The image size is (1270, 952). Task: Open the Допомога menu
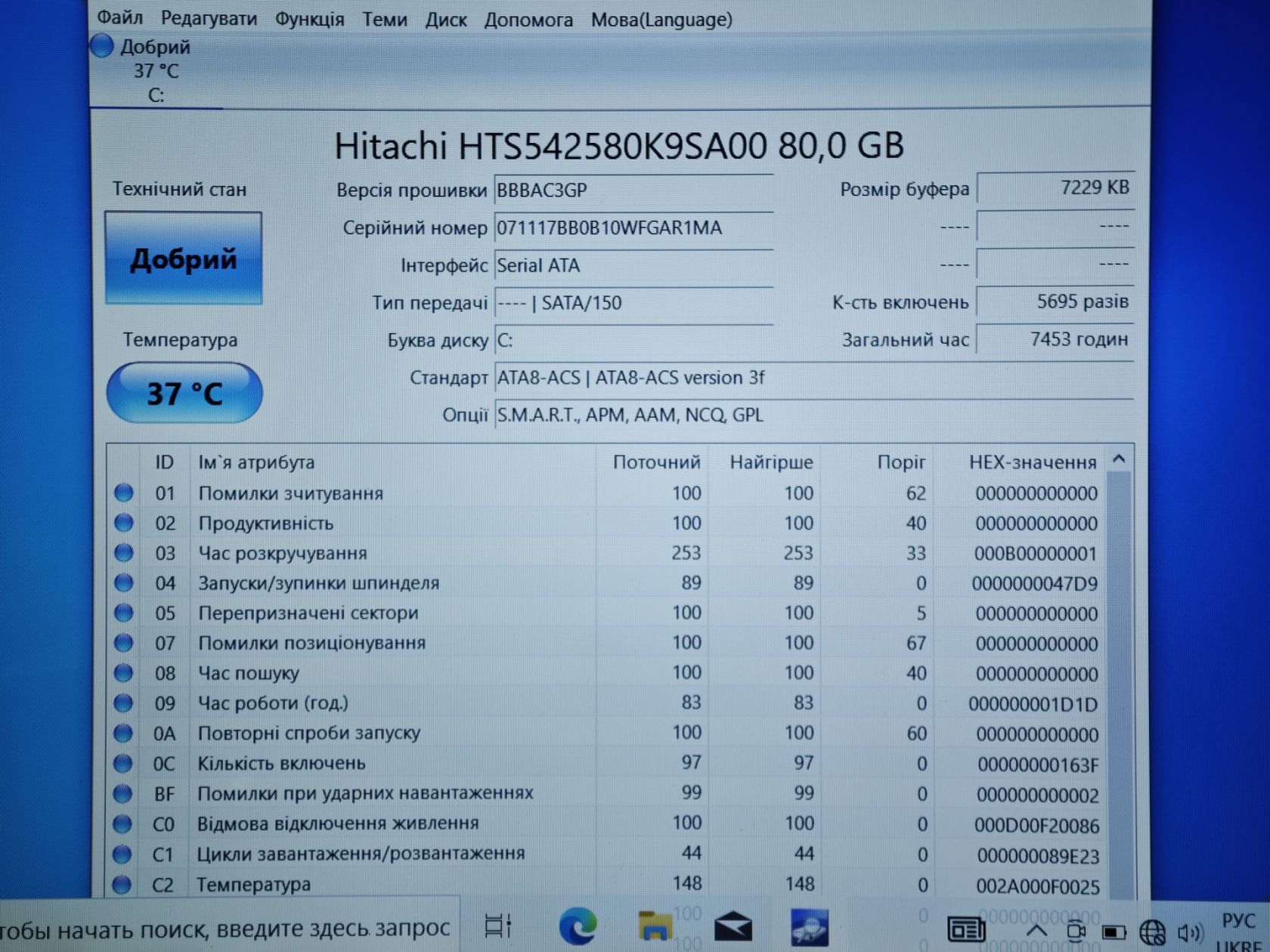tap(528, 20)
